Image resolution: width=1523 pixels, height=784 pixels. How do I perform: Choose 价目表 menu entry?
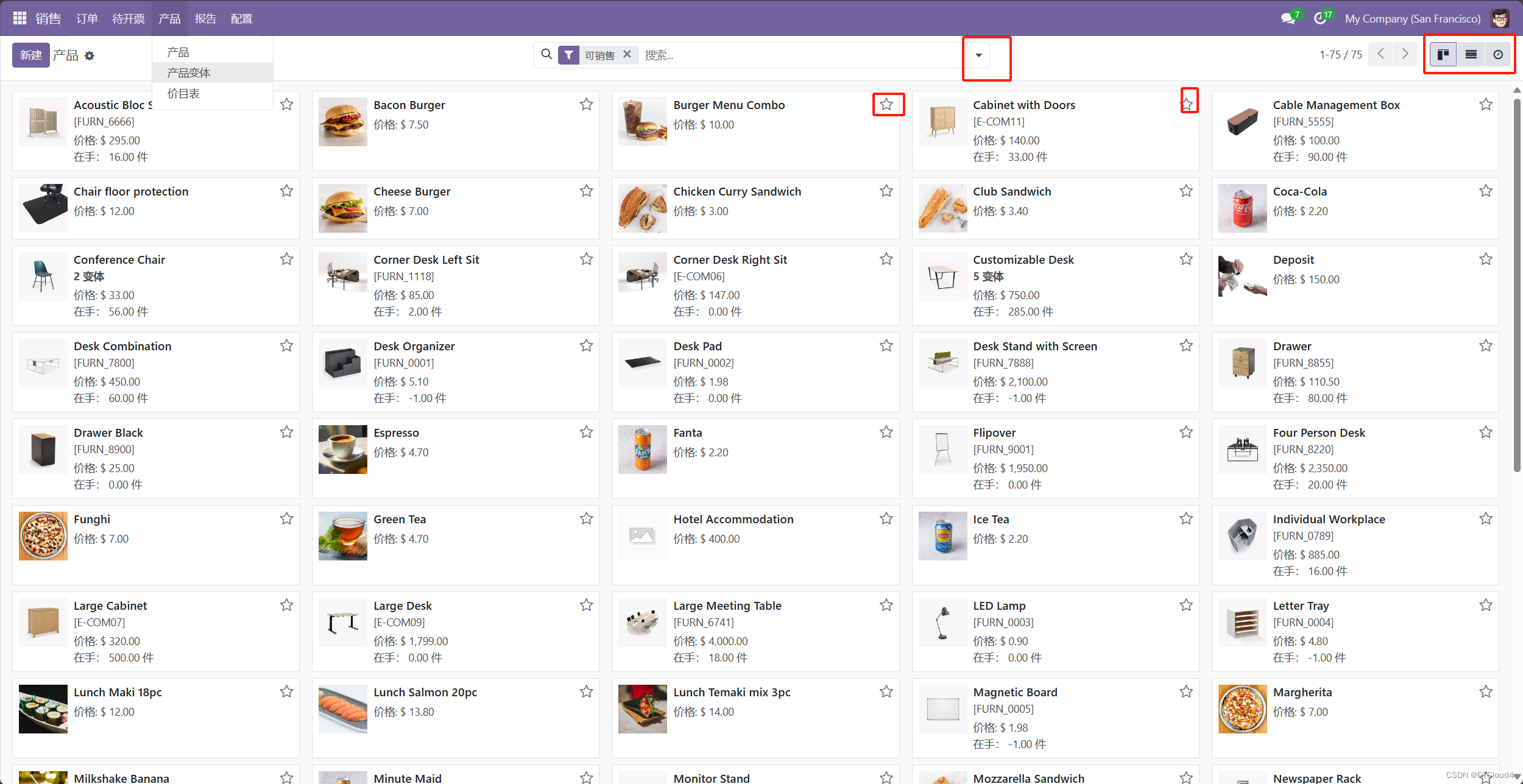click(x=183, y=93)
